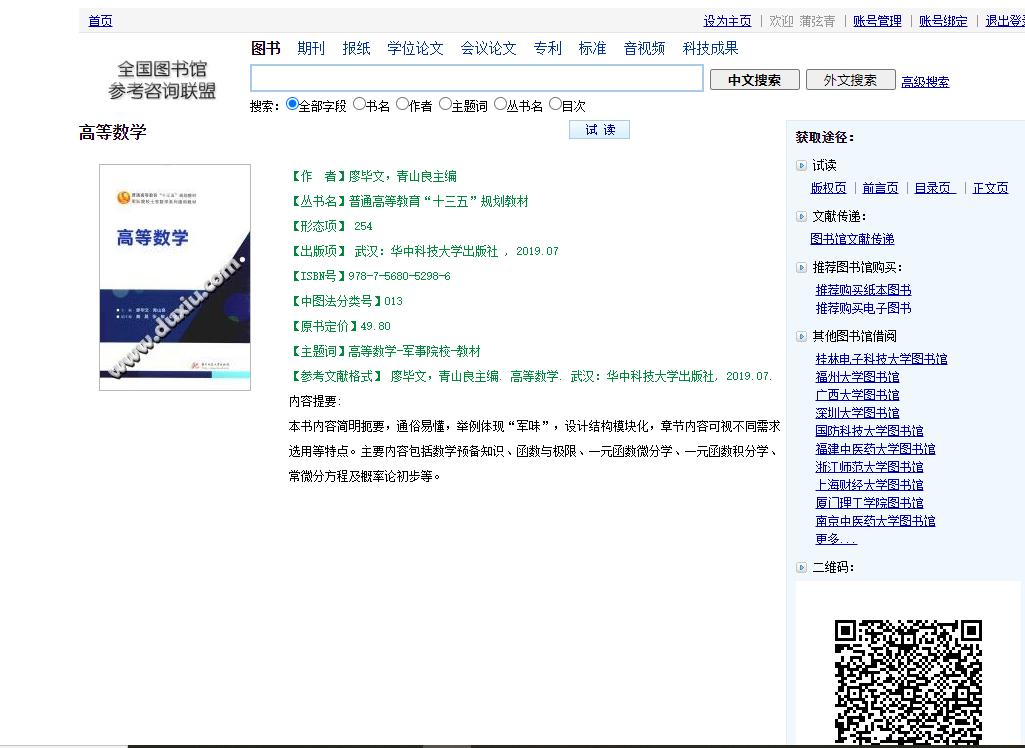Image resolution: width=1025 pixels, height=748 pixels.
Task: Click the arrow icon beside 文献传递
Action: 801,214
